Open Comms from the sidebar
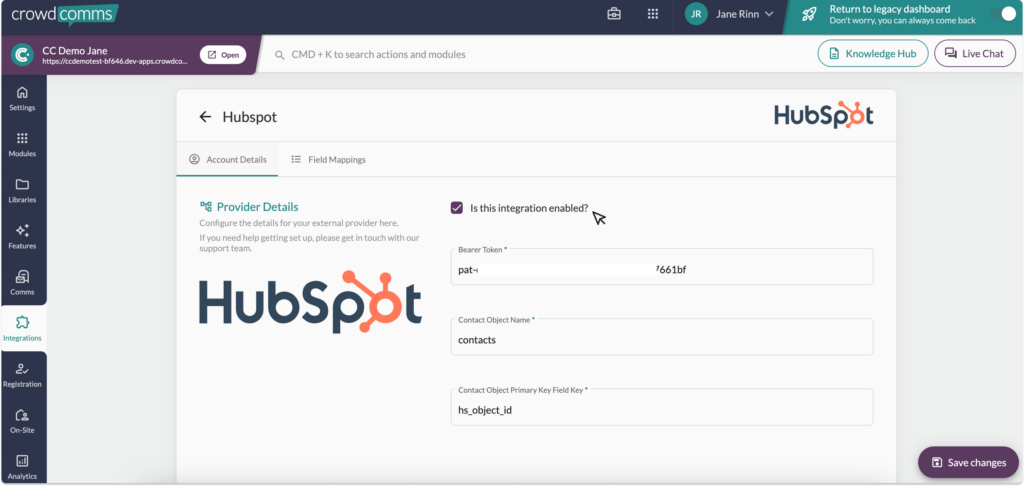1024x486 pixels. click(x=22, y=282)
